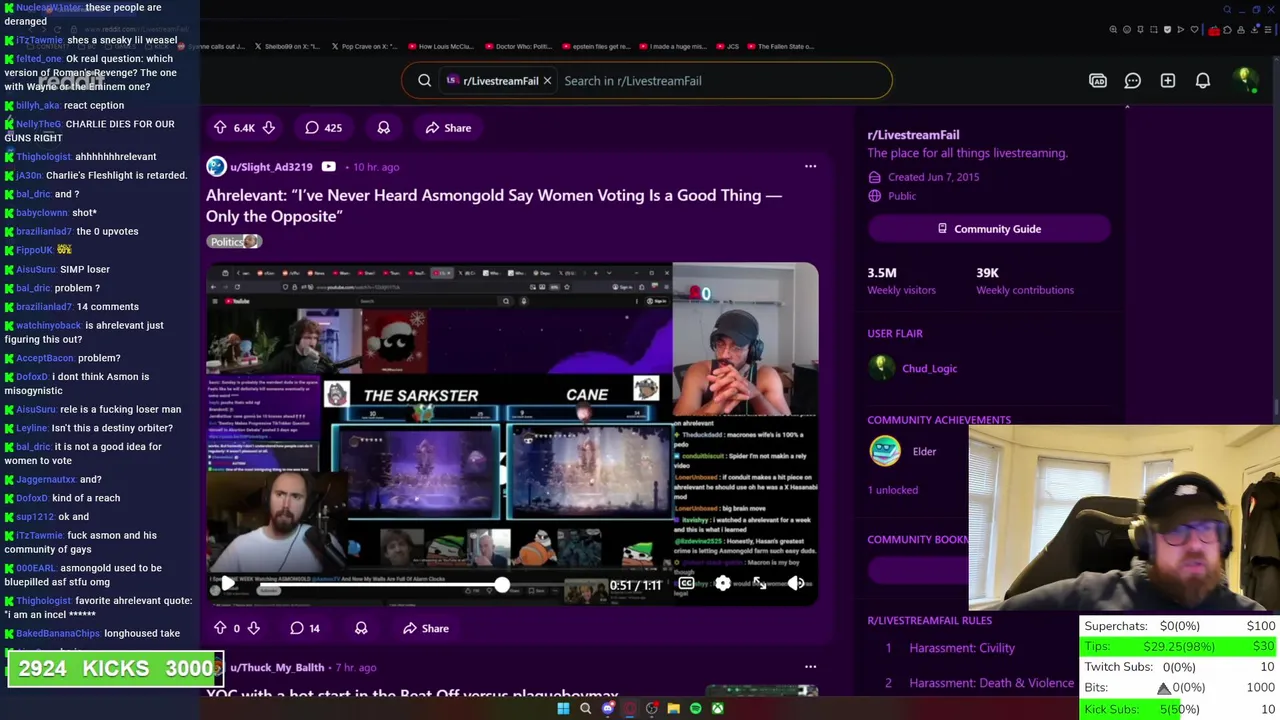Image resolution: width=1280 pixels, height=720 pixels.
Task: Open Windows taskbar search
Action: 585,708
